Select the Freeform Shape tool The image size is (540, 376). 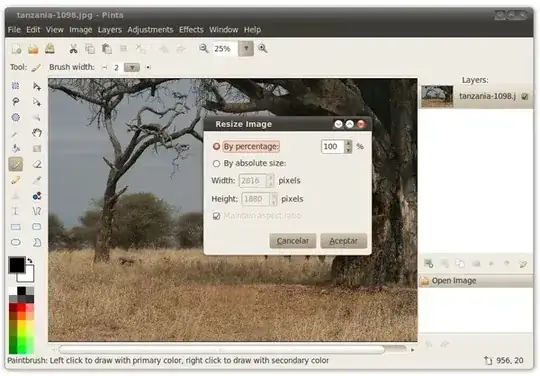pyautogui.click(x=37, y=242)
